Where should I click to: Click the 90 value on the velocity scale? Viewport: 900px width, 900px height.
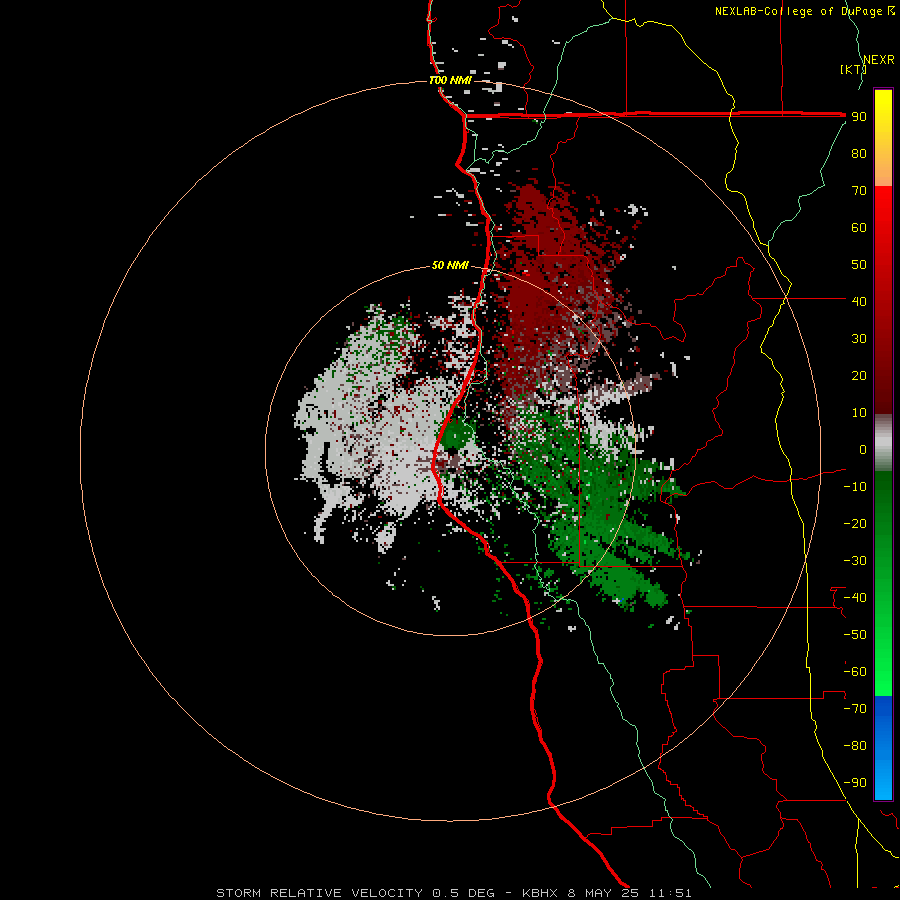(x=859, y=117)
